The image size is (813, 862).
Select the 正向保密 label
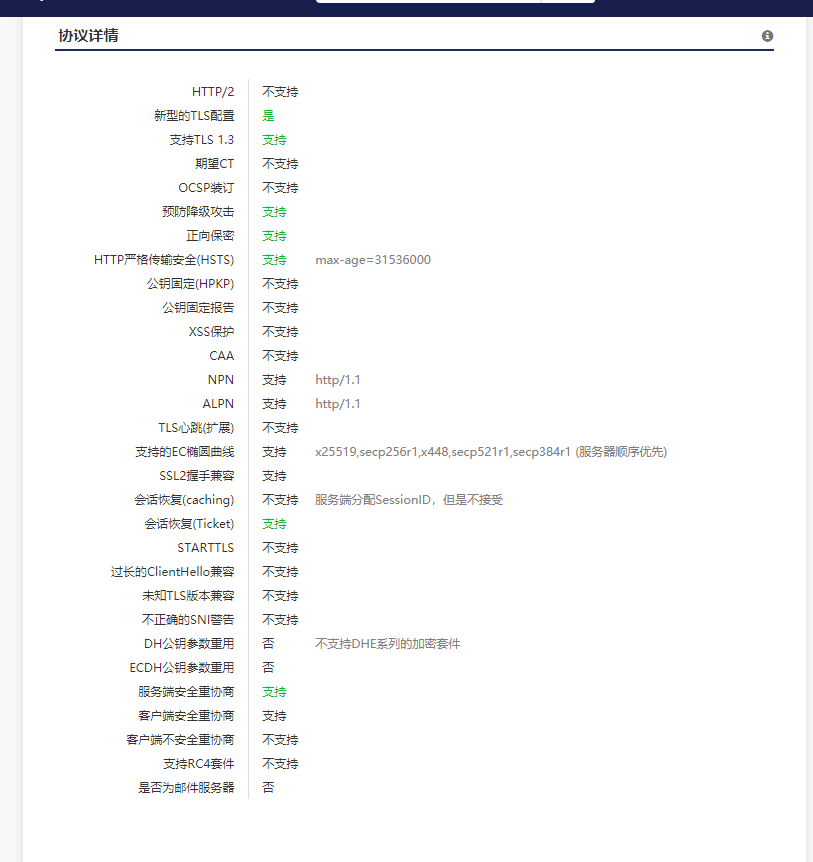[210, 236]
